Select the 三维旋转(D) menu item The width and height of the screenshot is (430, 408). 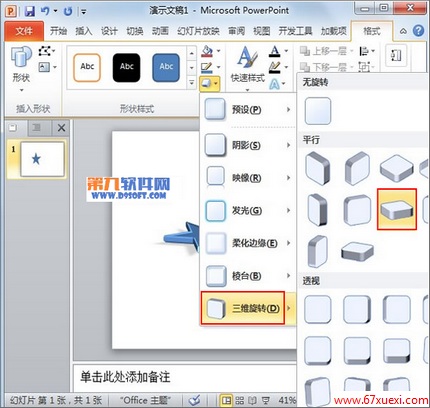coord(243,308)
